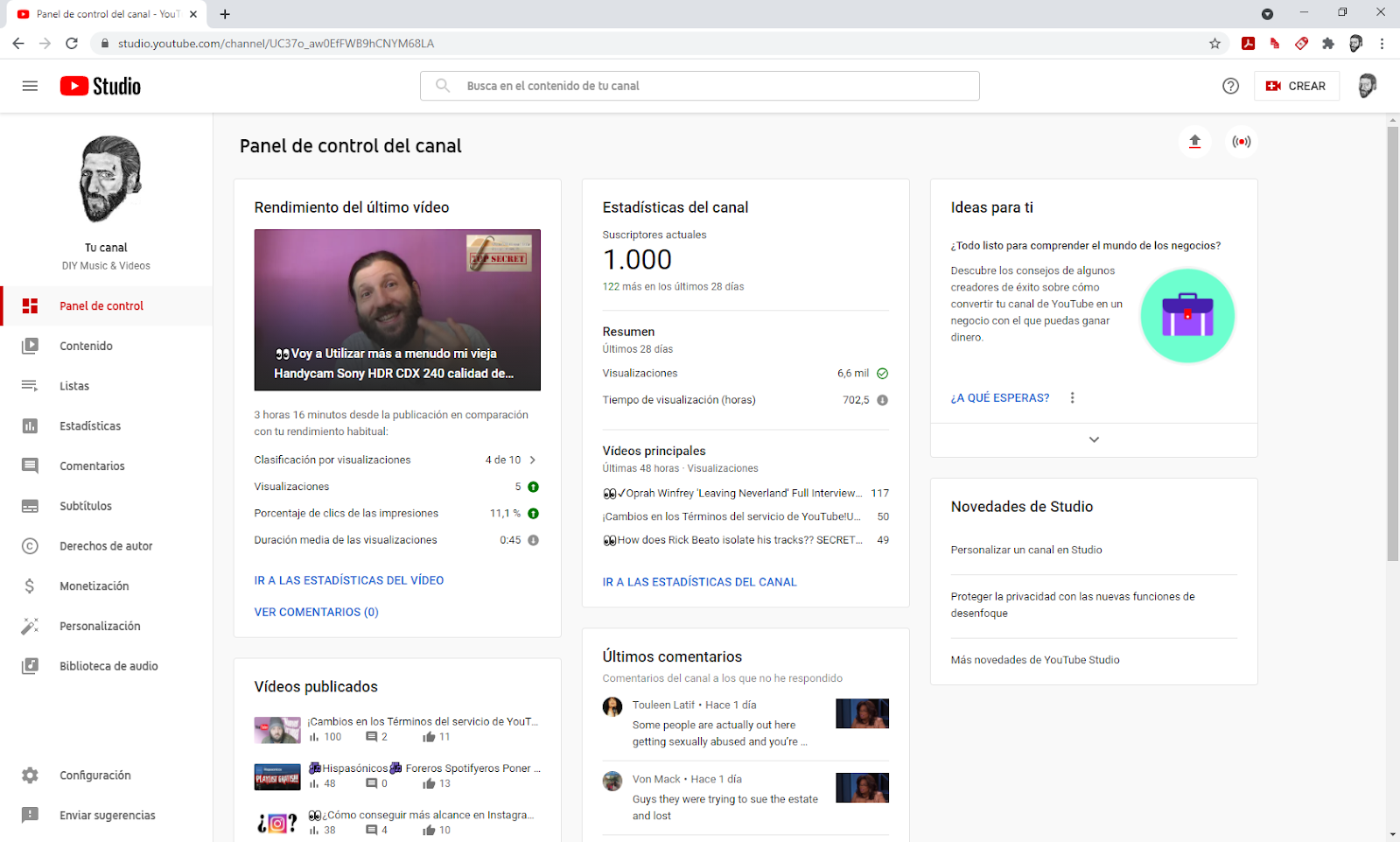Open IR A LAS ESTADÍSTICAS DEL VÍDEO link
Viewport: 1400px width, 842px height.
click(349, 580)
